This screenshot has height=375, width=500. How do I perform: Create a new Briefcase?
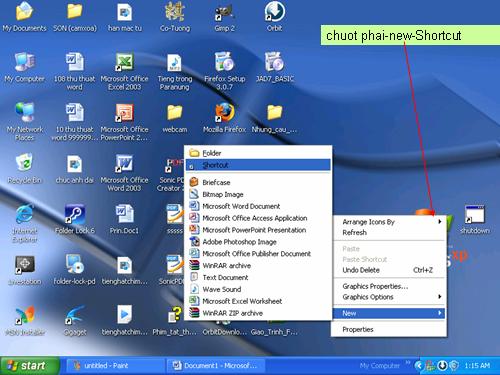(258, 183)
